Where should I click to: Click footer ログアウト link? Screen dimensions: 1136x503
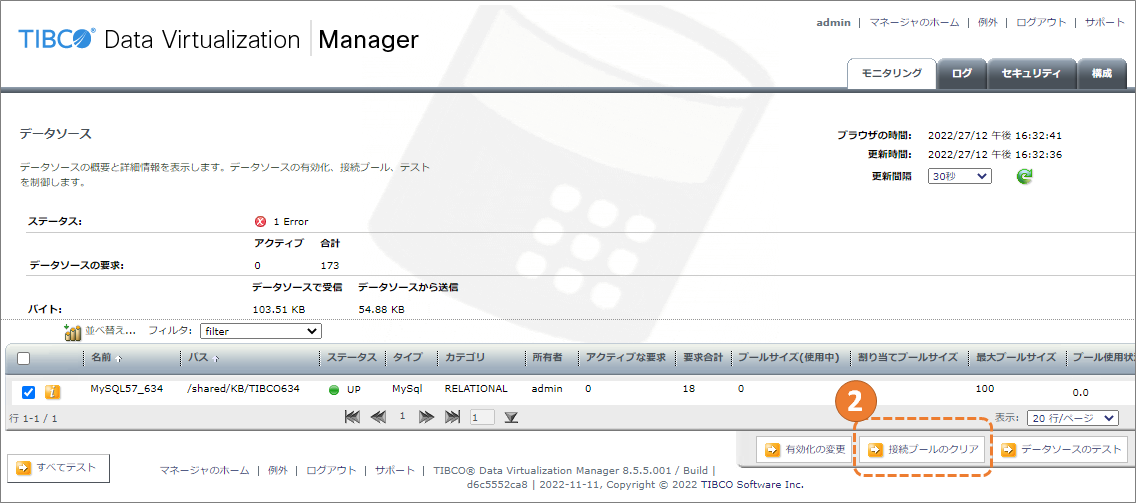(x=331, y=470)
